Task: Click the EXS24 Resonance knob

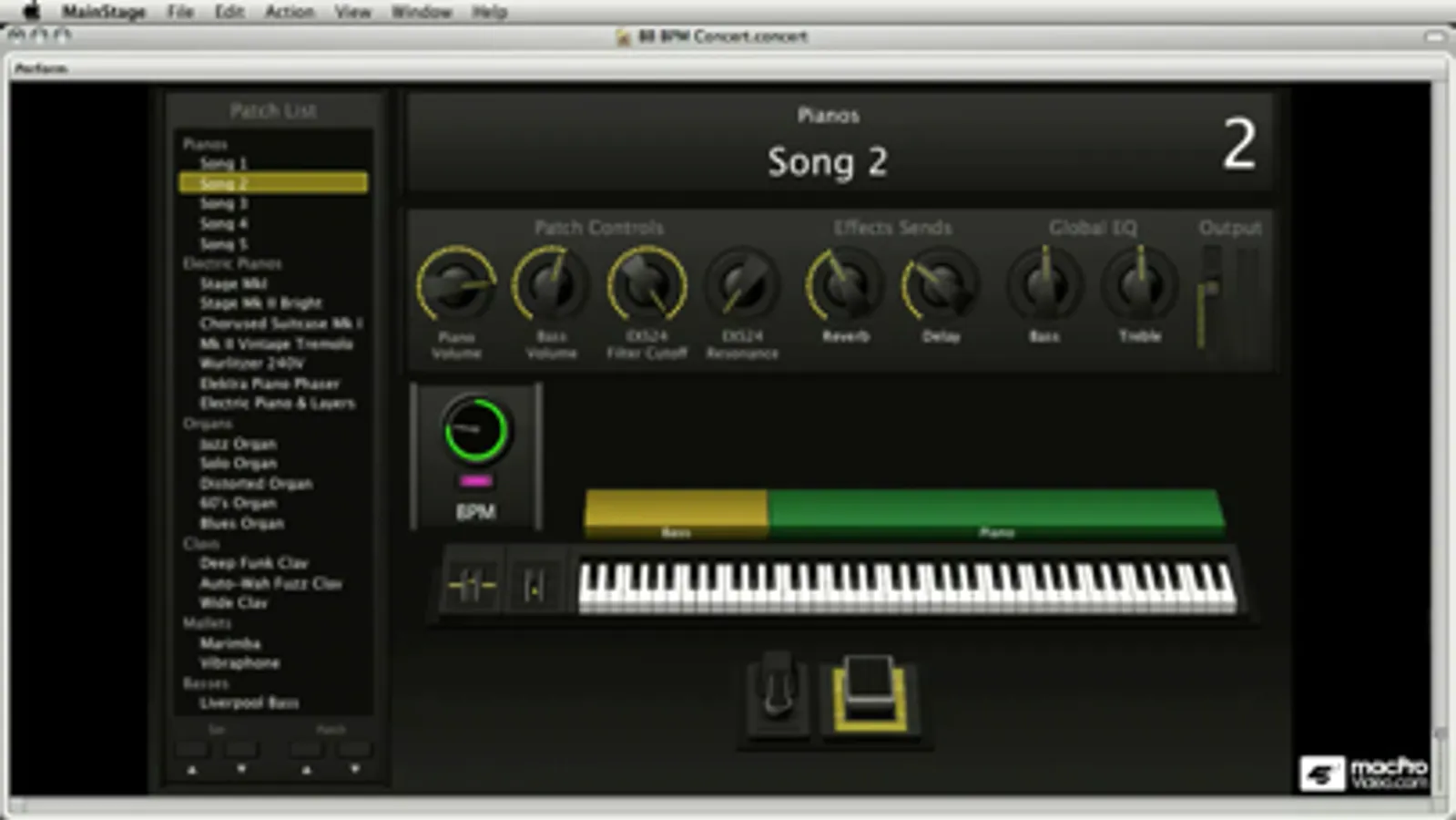Action: click(x=742, y=283)
